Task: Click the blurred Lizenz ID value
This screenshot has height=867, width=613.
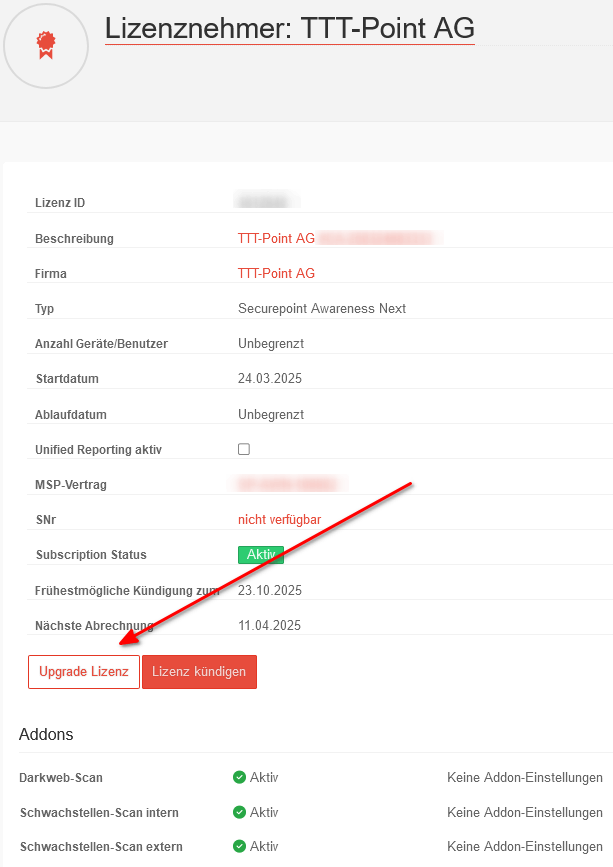Action: tap(264, 202)
